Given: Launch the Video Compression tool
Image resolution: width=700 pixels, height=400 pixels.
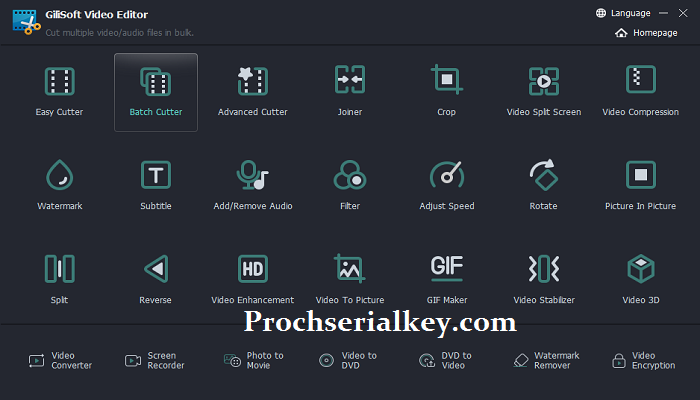Looking at the screenshot, I should [641, 92].
